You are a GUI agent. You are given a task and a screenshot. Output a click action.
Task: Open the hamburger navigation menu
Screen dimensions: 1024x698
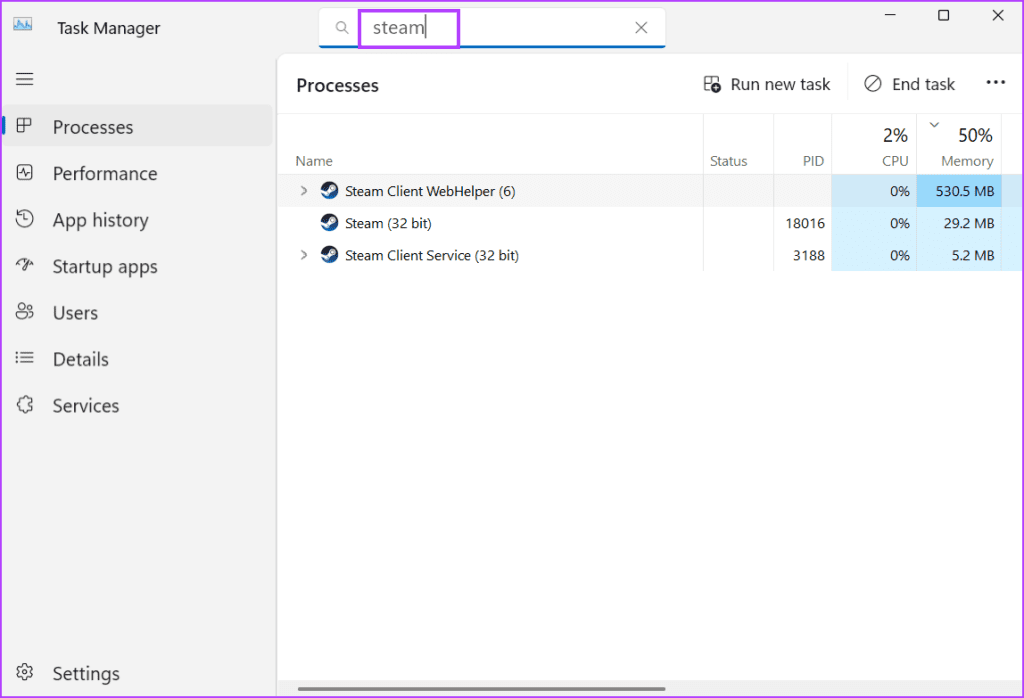point(25,79)
